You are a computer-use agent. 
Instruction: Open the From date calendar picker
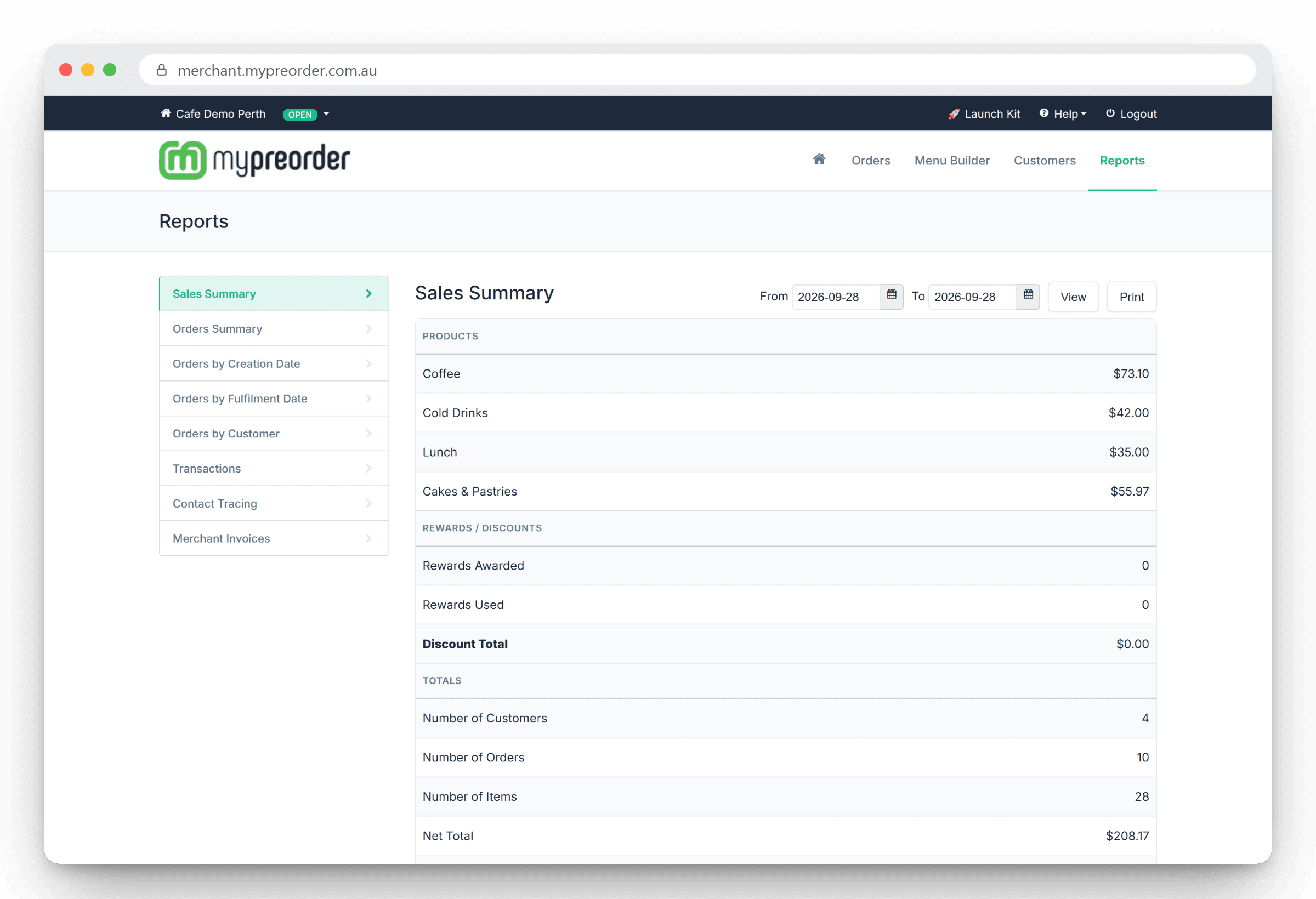point(891,296)
